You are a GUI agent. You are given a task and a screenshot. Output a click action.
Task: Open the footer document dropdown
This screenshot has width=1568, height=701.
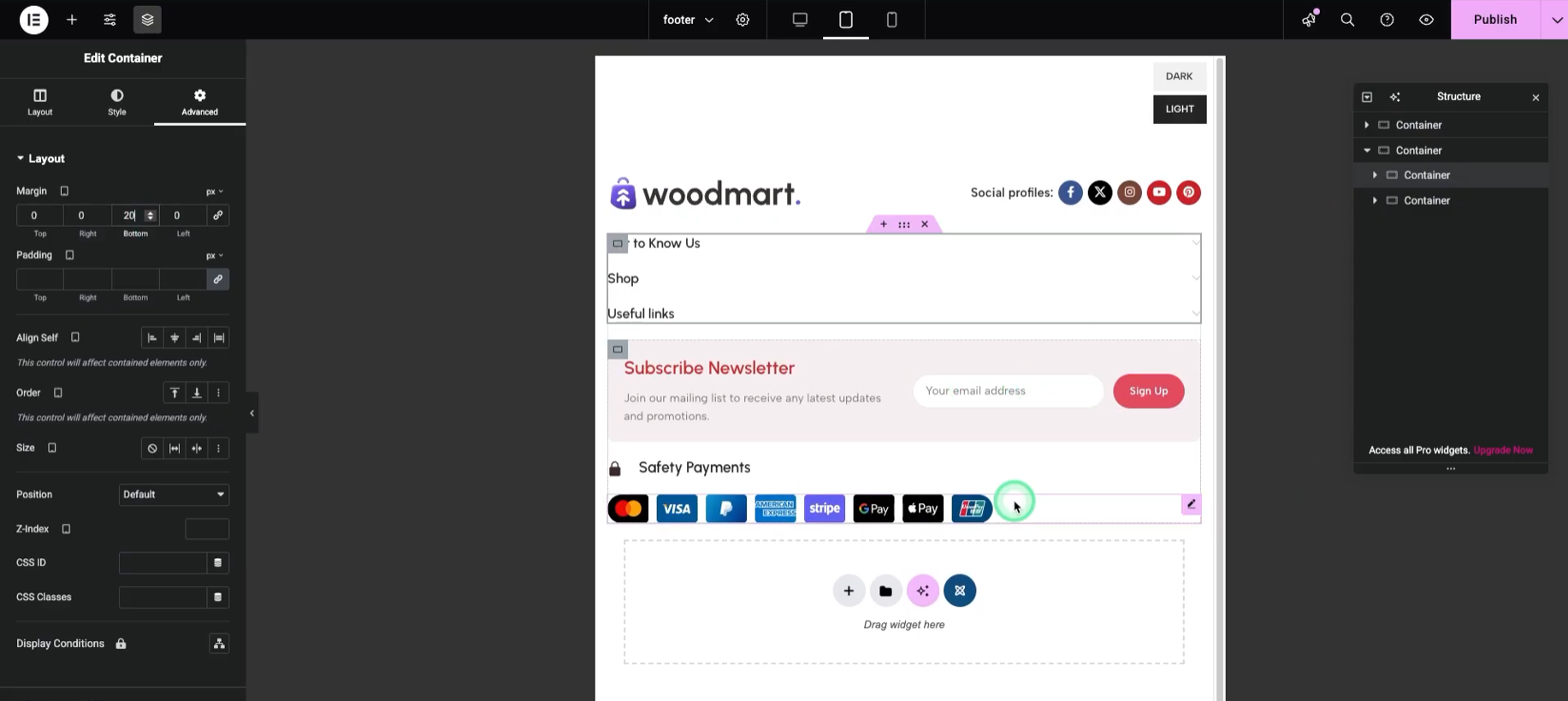coord(689,20)
